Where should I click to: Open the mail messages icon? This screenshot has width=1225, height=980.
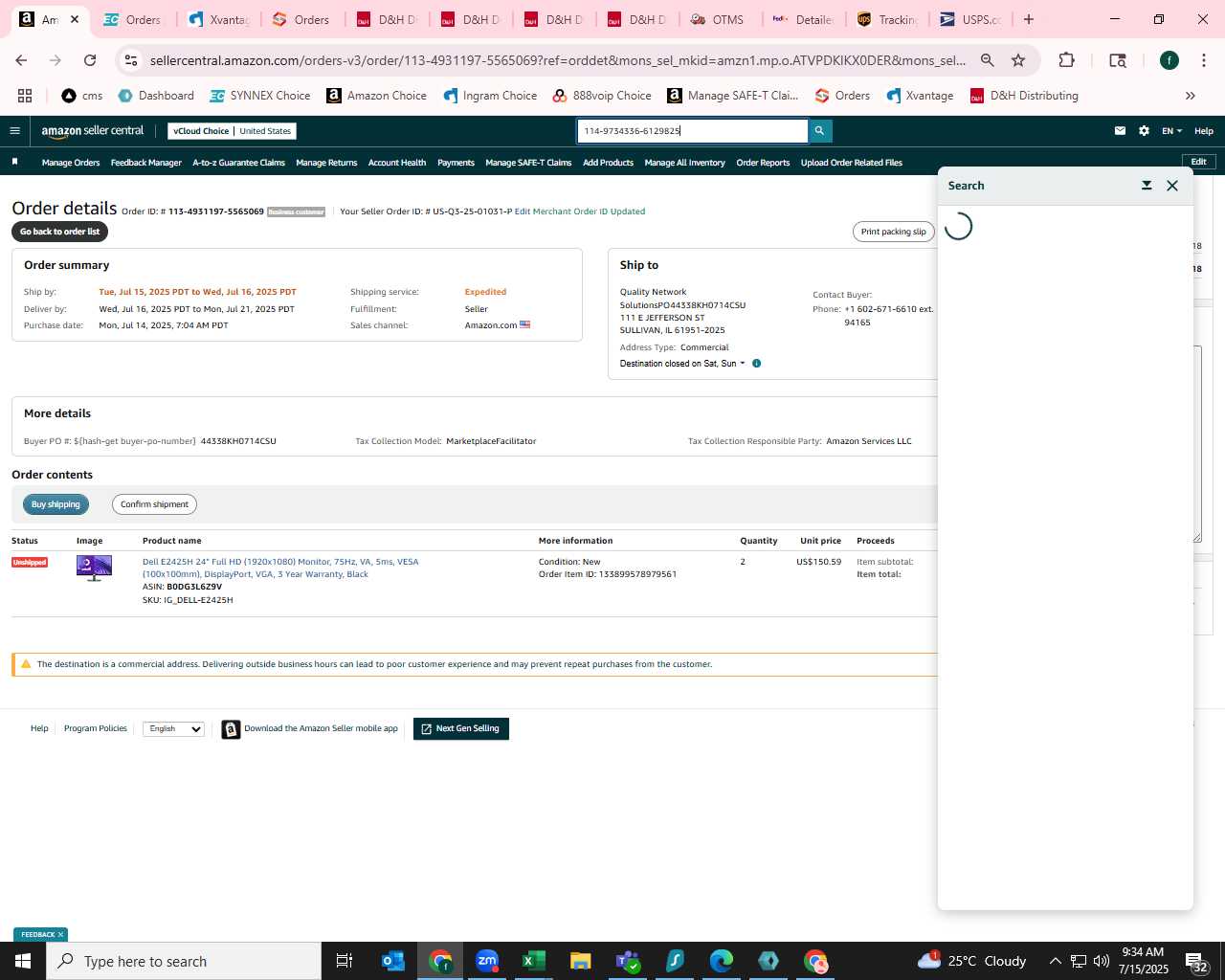click(x=1120, y=131)
